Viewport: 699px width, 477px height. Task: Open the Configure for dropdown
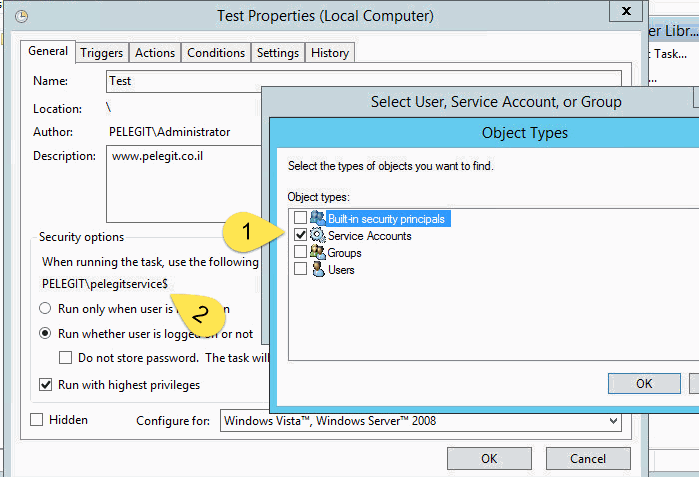pyautogui.click(x=420, y=421)
